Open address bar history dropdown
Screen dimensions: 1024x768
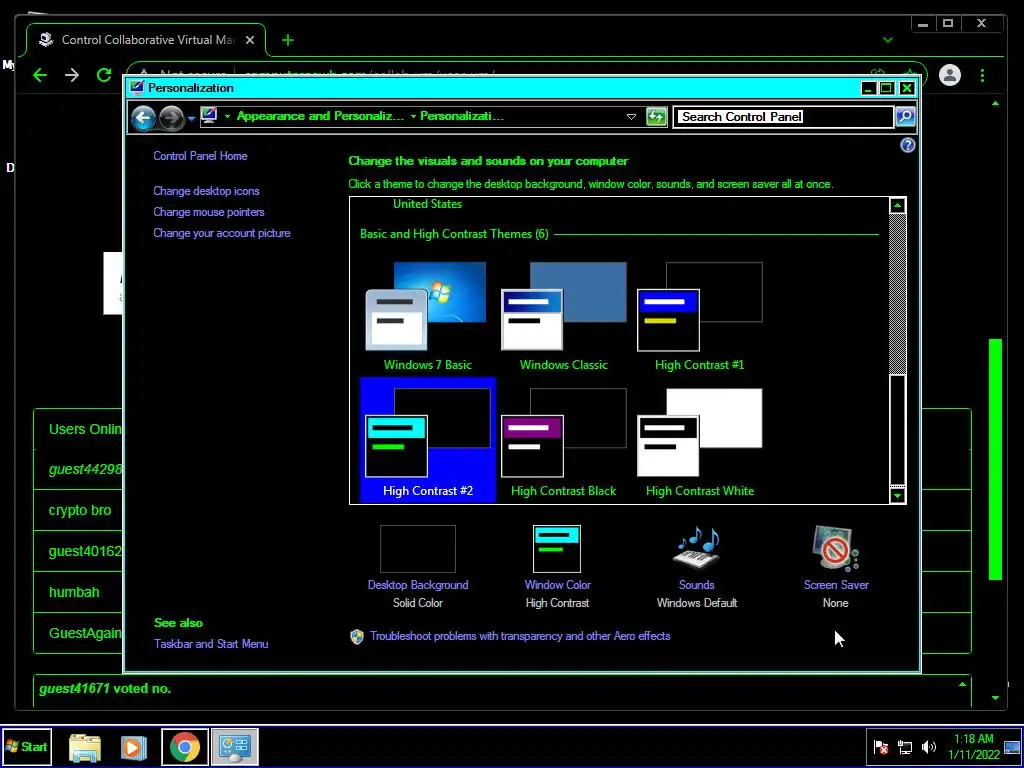pos(631,117)
